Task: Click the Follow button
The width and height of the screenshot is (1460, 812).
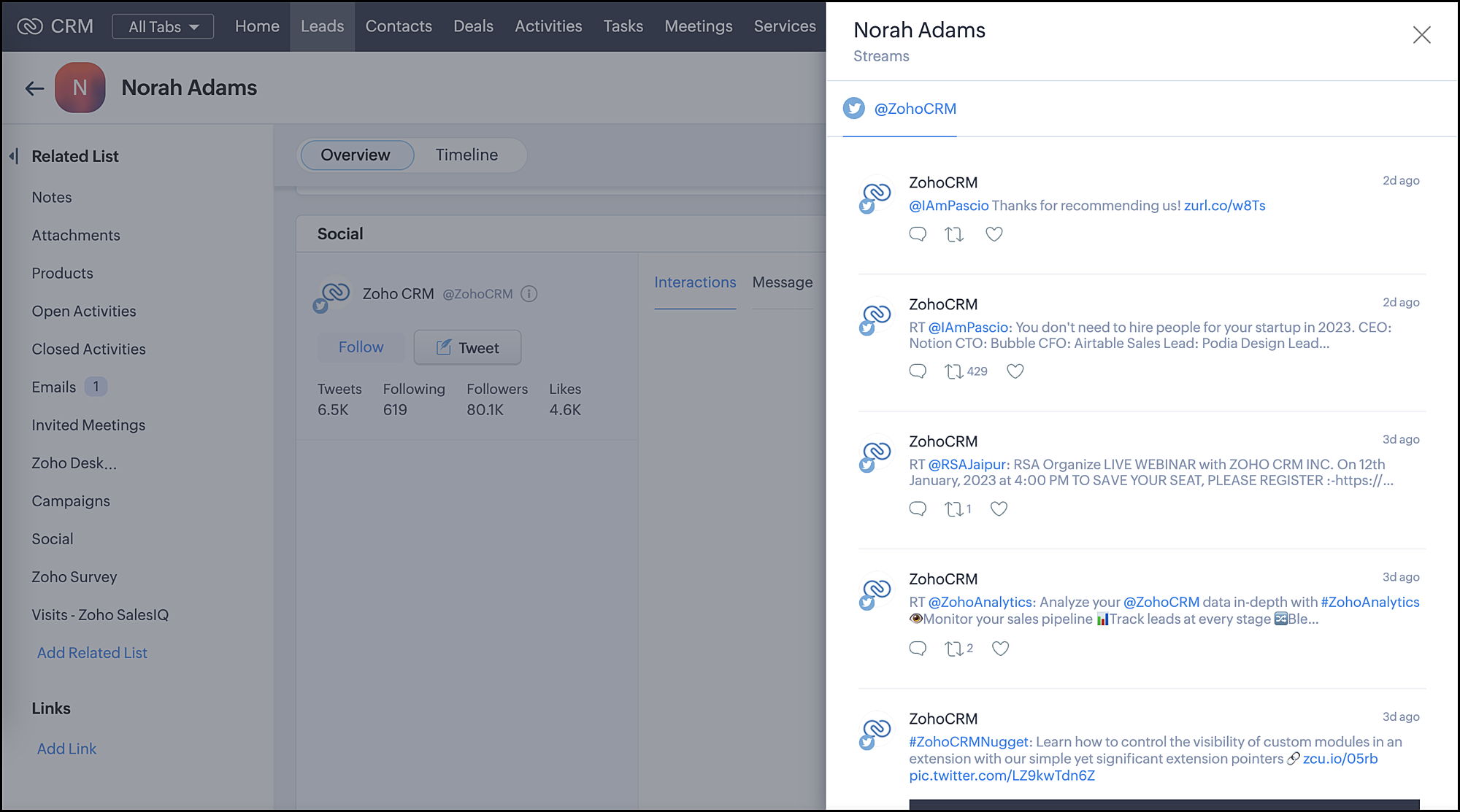Action: click(361, 347)
